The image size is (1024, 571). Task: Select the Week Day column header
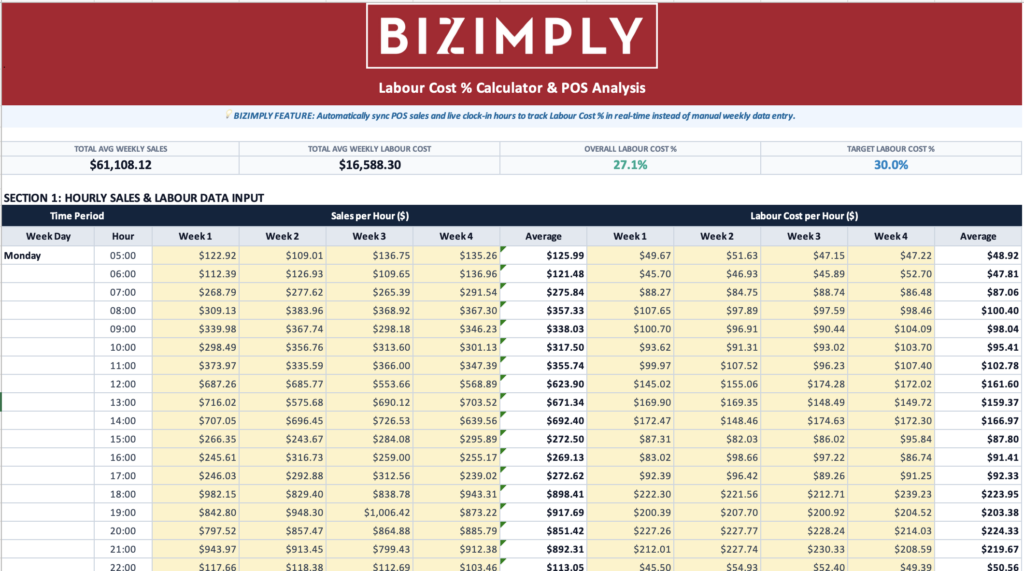tap(48, 237)
